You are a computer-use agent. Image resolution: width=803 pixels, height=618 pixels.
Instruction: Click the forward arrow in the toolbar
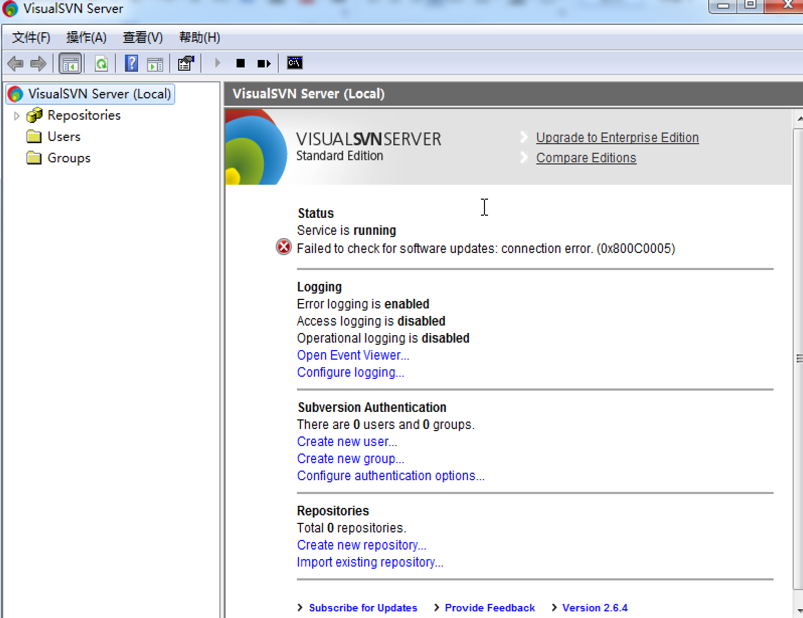38,63
